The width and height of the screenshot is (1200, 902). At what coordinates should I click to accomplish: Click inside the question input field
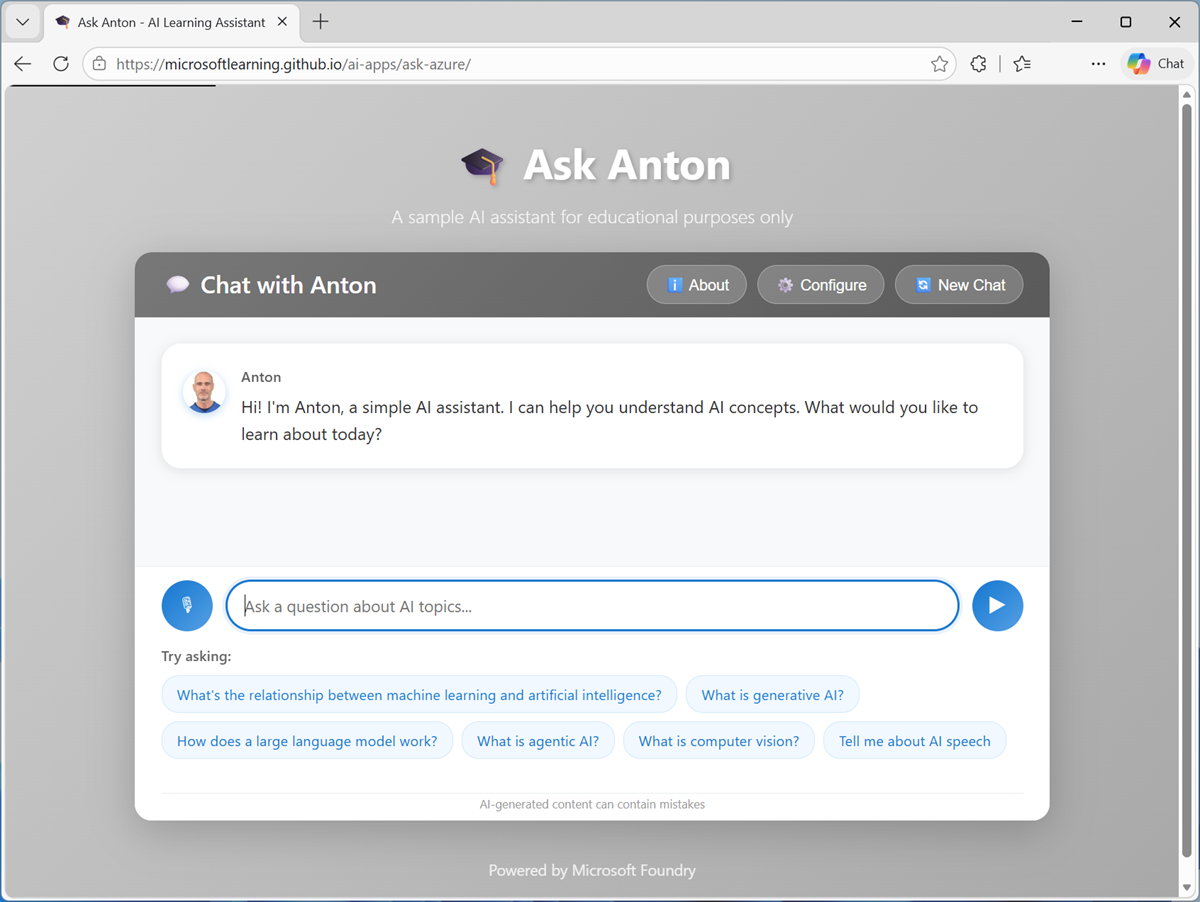(x=592, y=605)
